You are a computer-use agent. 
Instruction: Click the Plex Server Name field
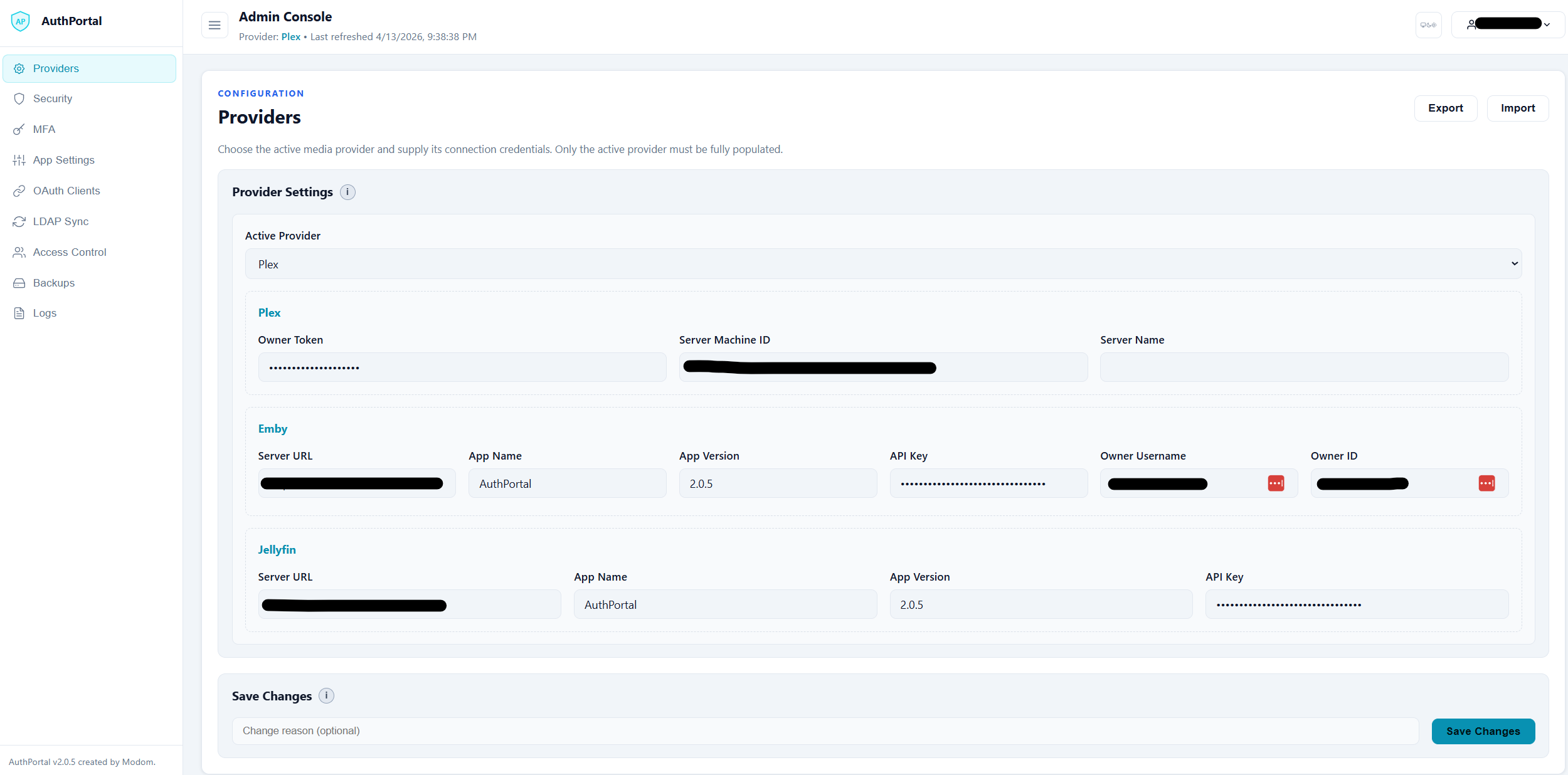[x=1304, y=367]
